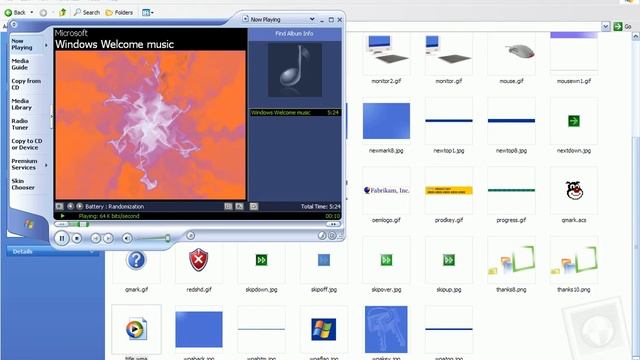Select skipoff.jpg file
The width and height of the screenshot is (640, 360).
(x=324, y=265)
